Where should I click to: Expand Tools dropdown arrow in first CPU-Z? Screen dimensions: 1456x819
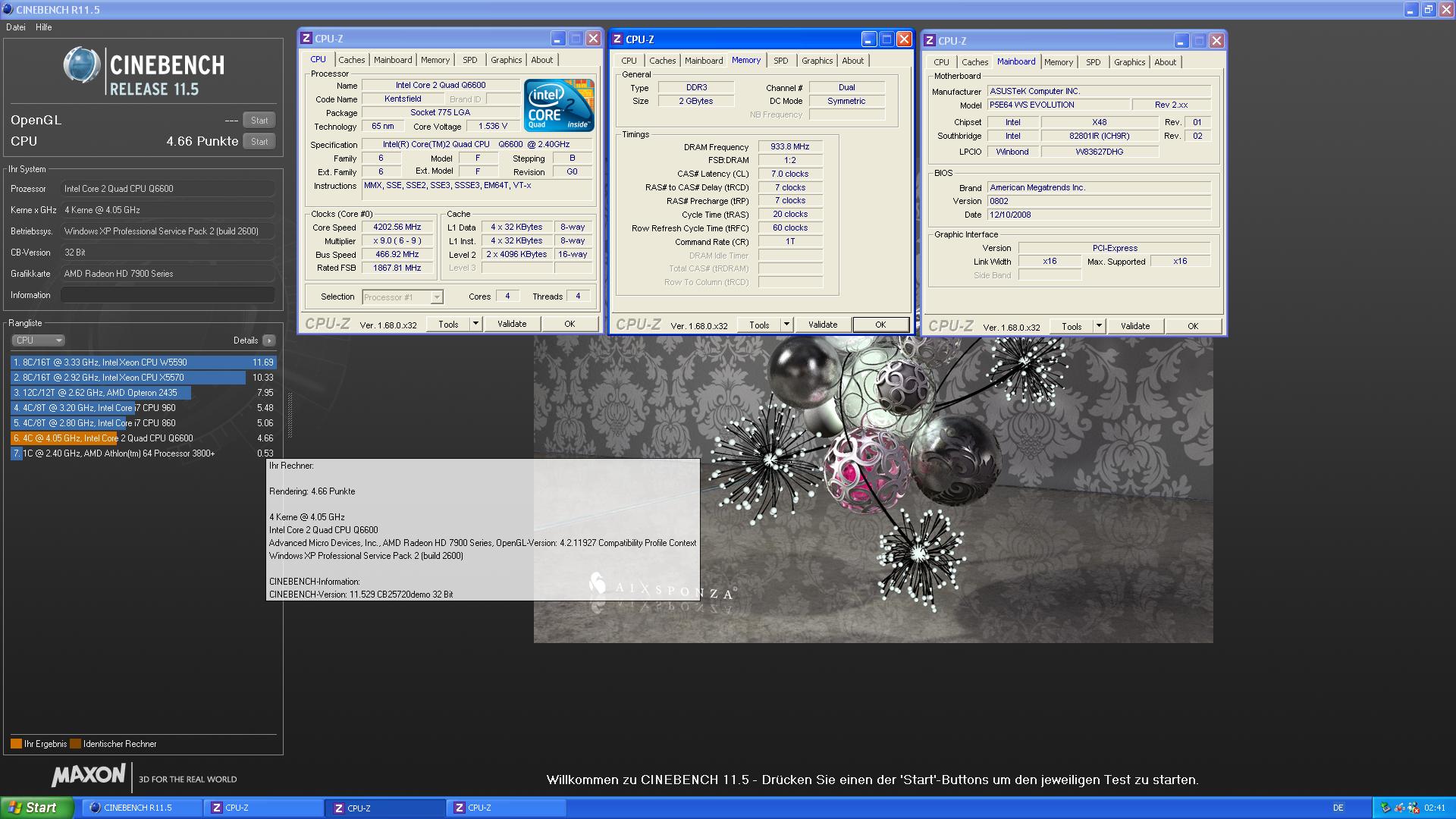pos(475,324)
